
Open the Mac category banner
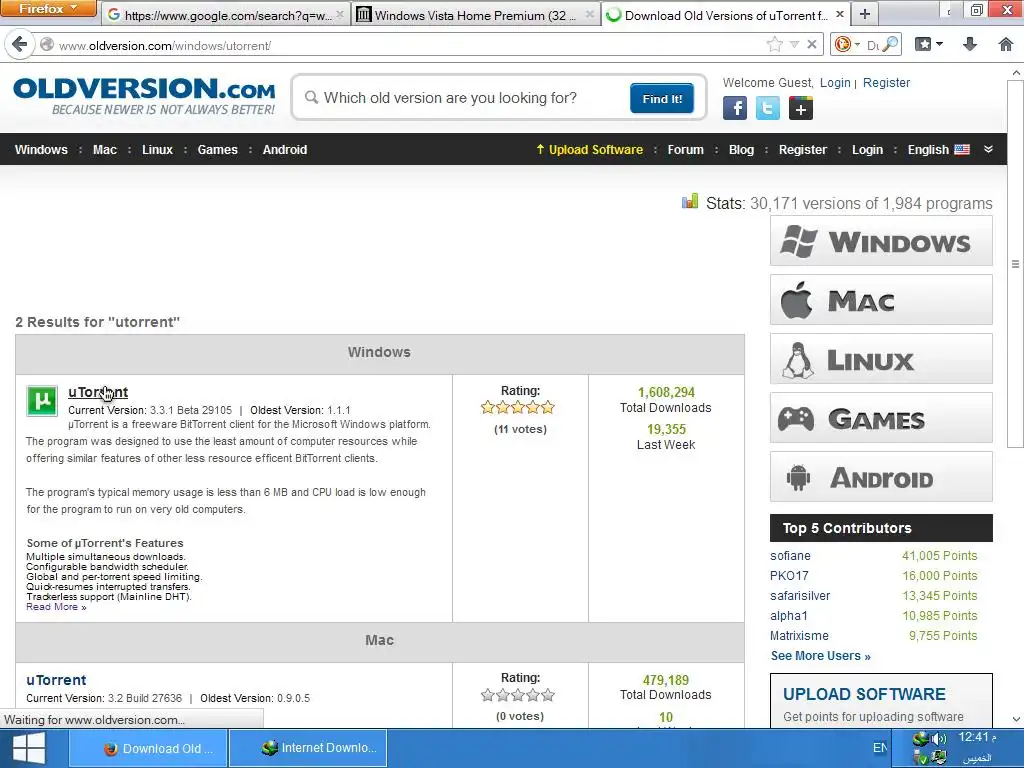881,300
